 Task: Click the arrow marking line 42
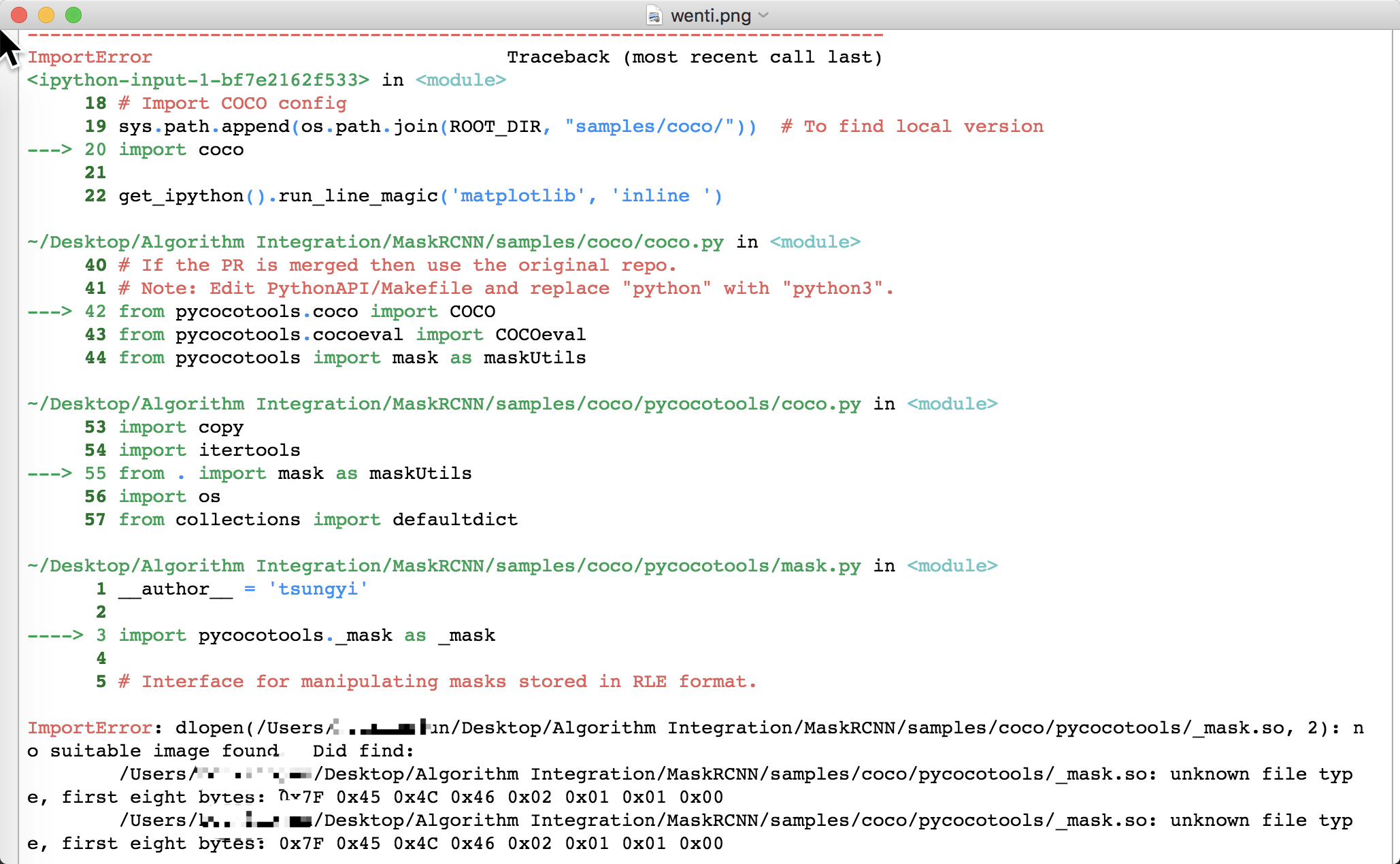click(50, 312)
